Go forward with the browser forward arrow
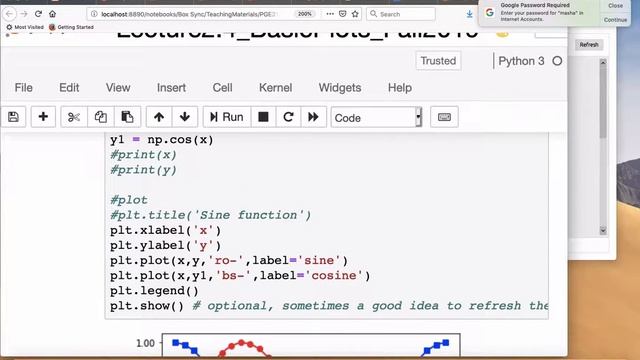This screenshot has height=360, width=640. click(x=24, y=14)
